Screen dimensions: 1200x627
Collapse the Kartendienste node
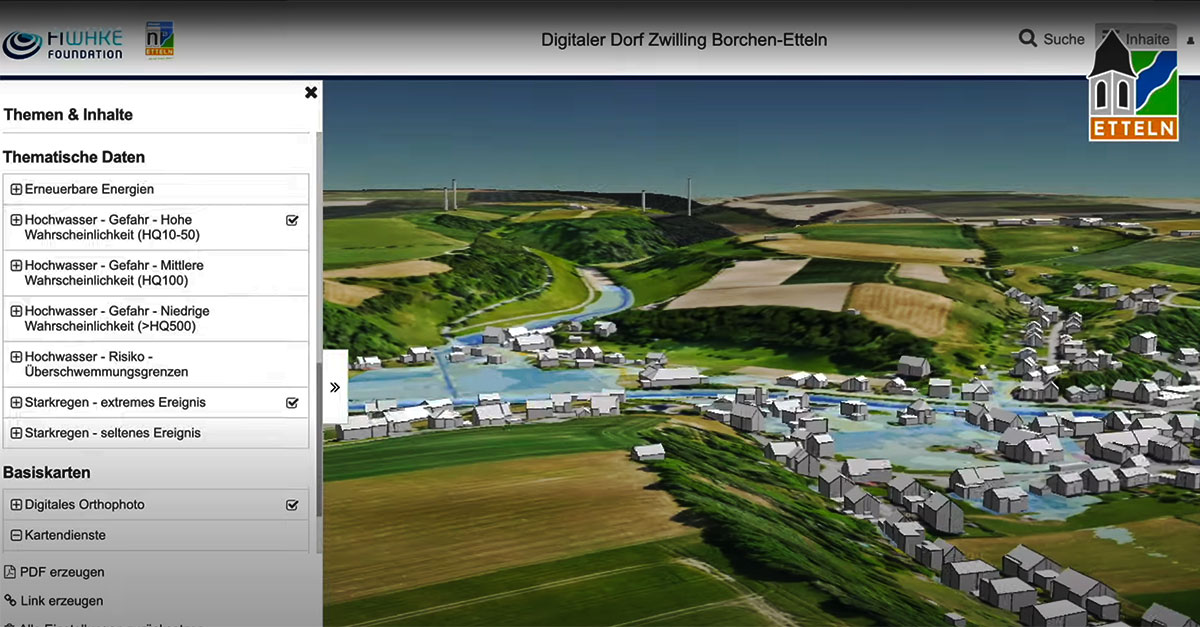(x=16, y=535)
